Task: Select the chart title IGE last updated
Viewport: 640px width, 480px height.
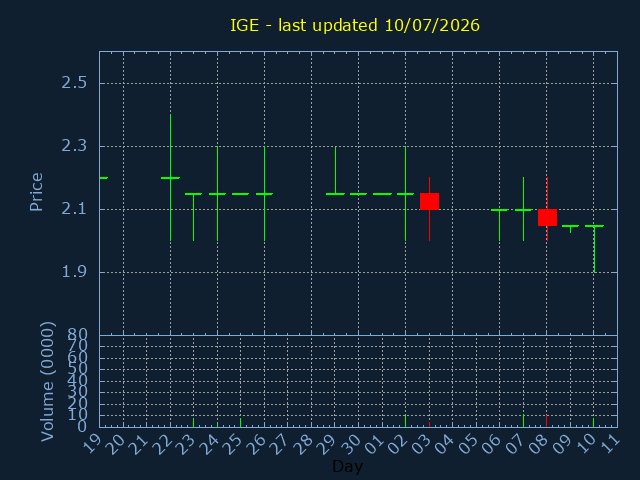Action: pos(355,25)
